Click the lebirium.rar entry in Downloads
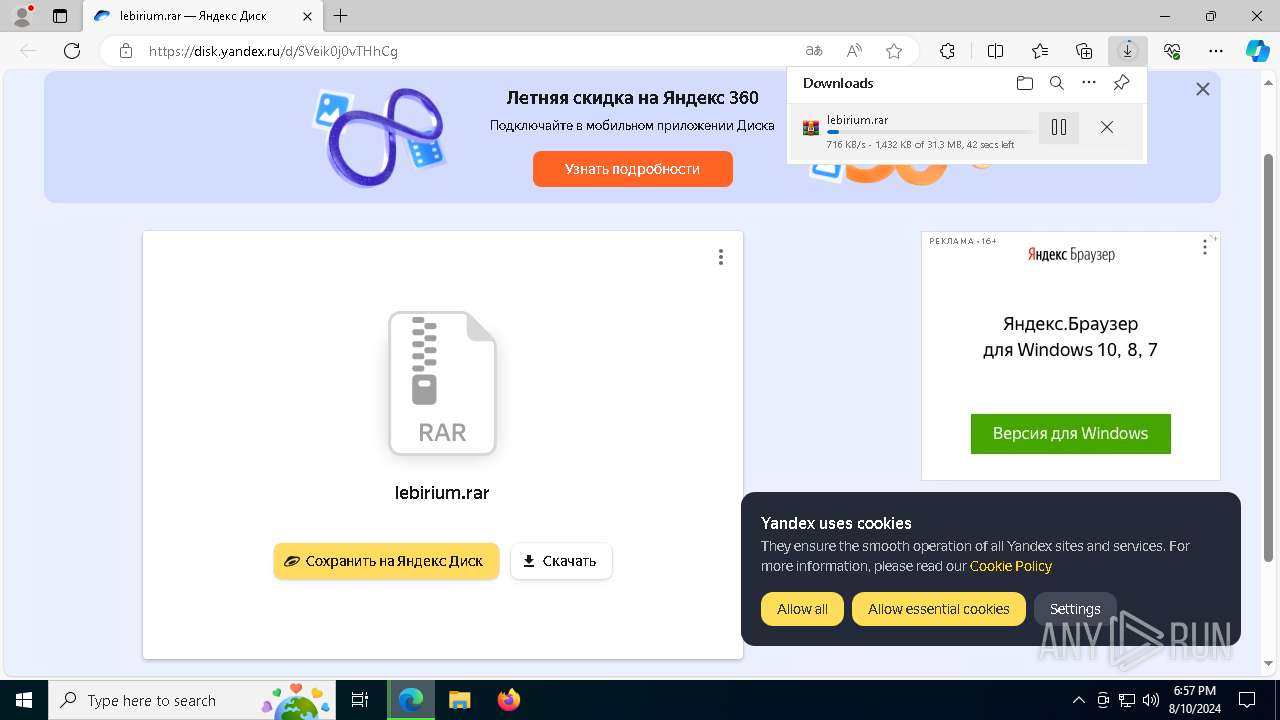Image resolution: width=1280 pixels, height=720 pixels. [967, 132]
